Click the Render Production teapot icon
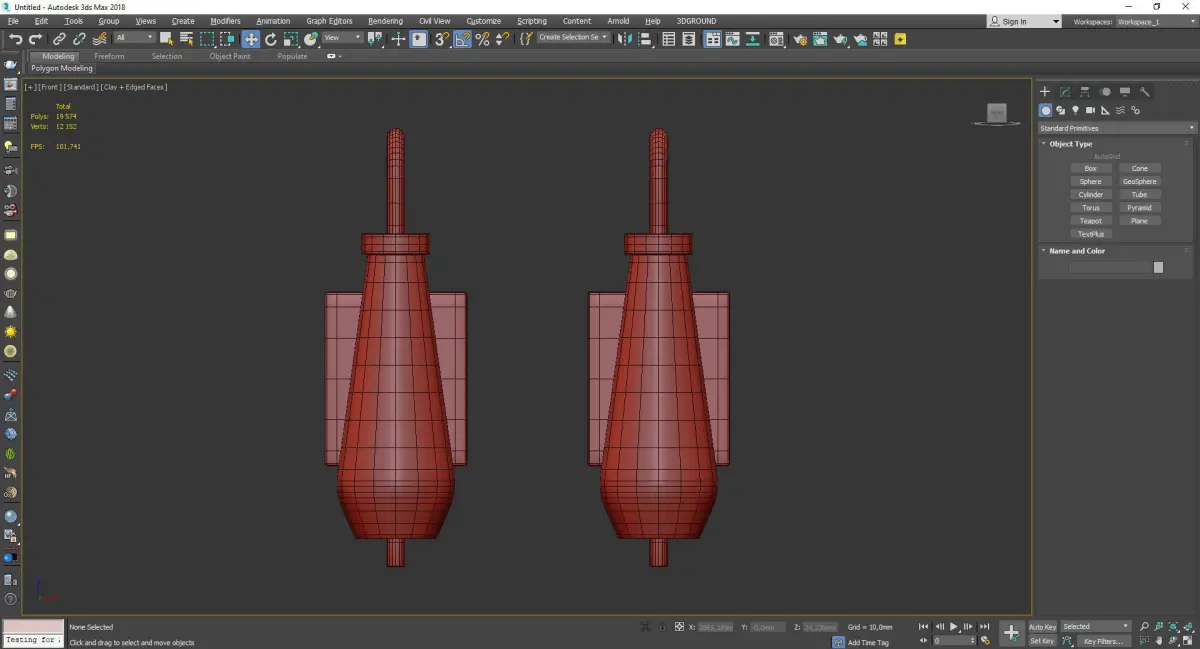The width and height of the screenshot is (1200, 649). (x=840, y=39)
